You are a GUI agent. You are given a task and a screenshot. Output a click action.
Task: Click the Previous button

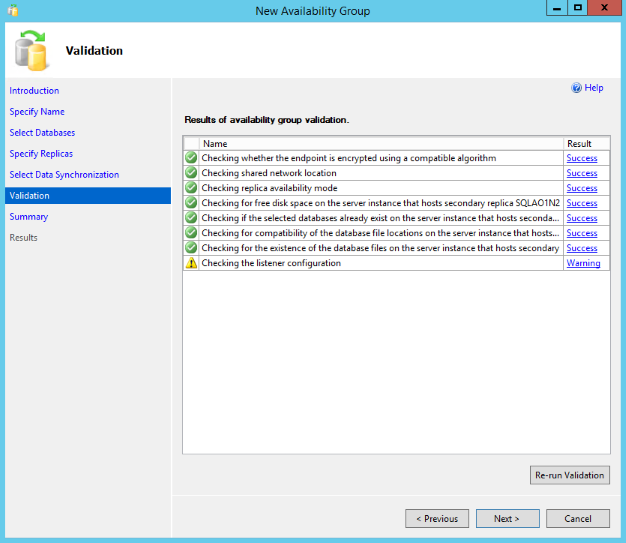click(x=437, y=518)
